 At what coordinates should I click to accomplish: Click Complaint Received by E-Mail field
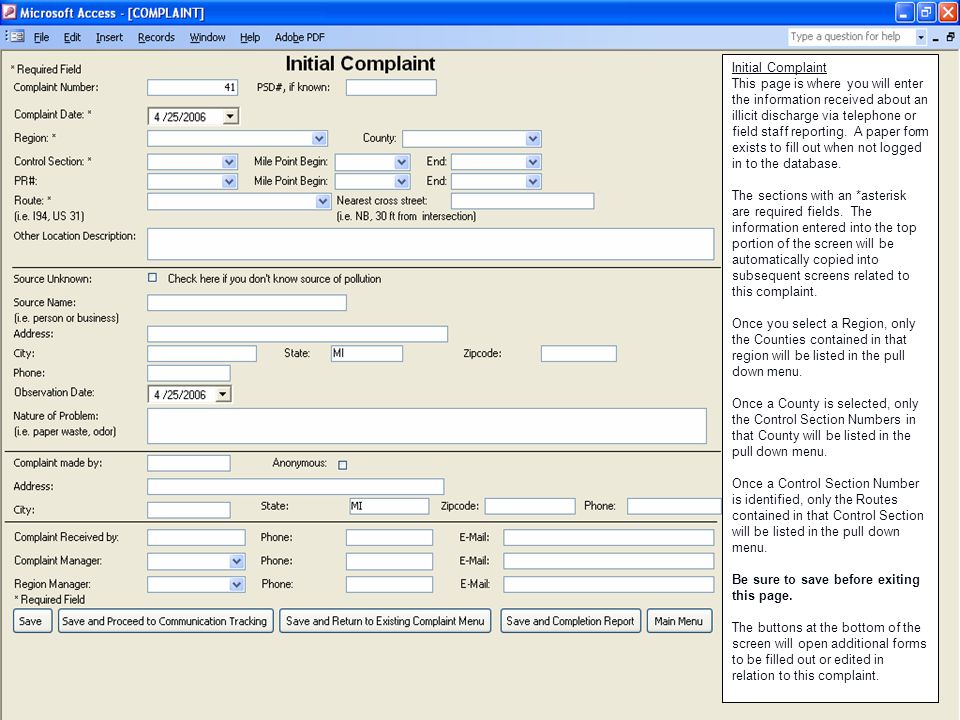(x=609, y=538)
